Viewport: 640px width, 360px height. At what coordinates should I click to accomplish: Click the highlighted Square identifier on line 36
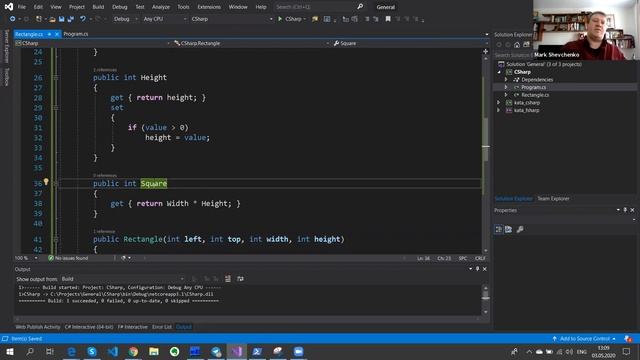tap(154, 184)
